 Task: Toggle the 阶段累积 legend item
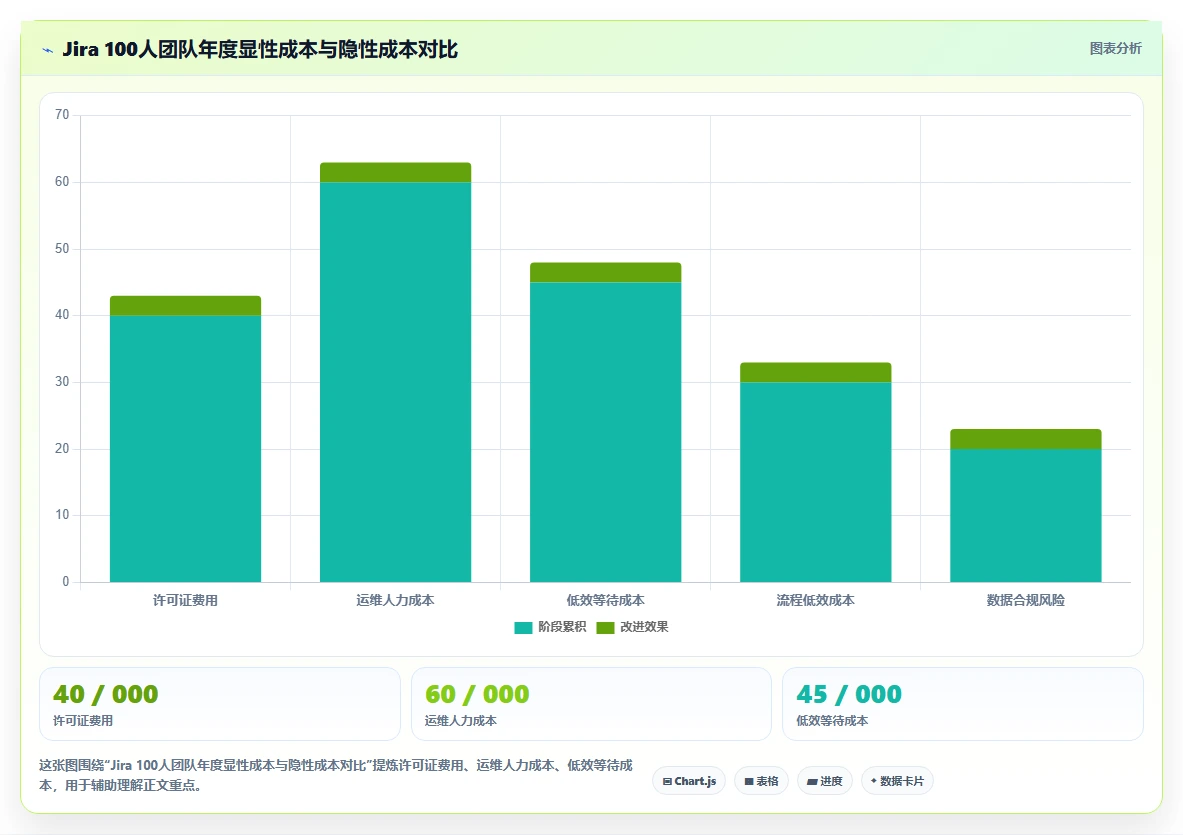point(550,627)
